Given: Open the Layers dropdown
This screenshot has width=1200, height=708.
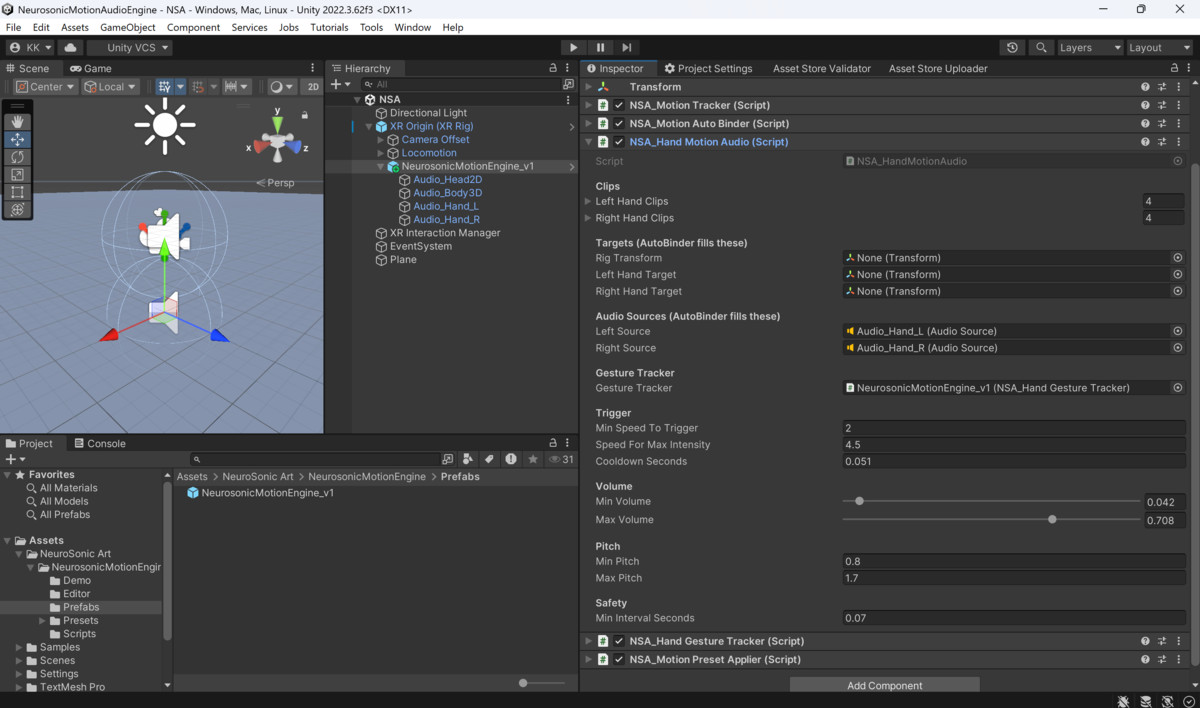Looking at the screenshot, I should point(1089,47).
